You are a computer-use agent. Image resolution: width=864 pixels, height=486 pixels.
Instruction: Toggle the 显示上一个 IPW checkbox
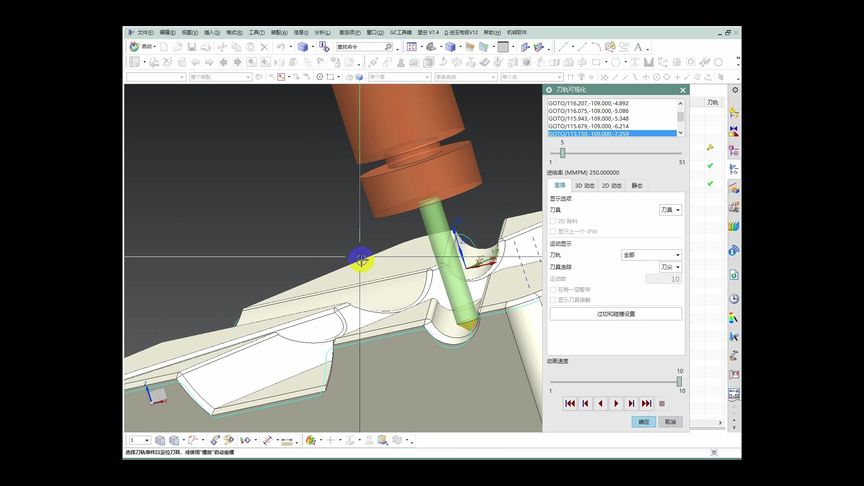click(553, 231)
